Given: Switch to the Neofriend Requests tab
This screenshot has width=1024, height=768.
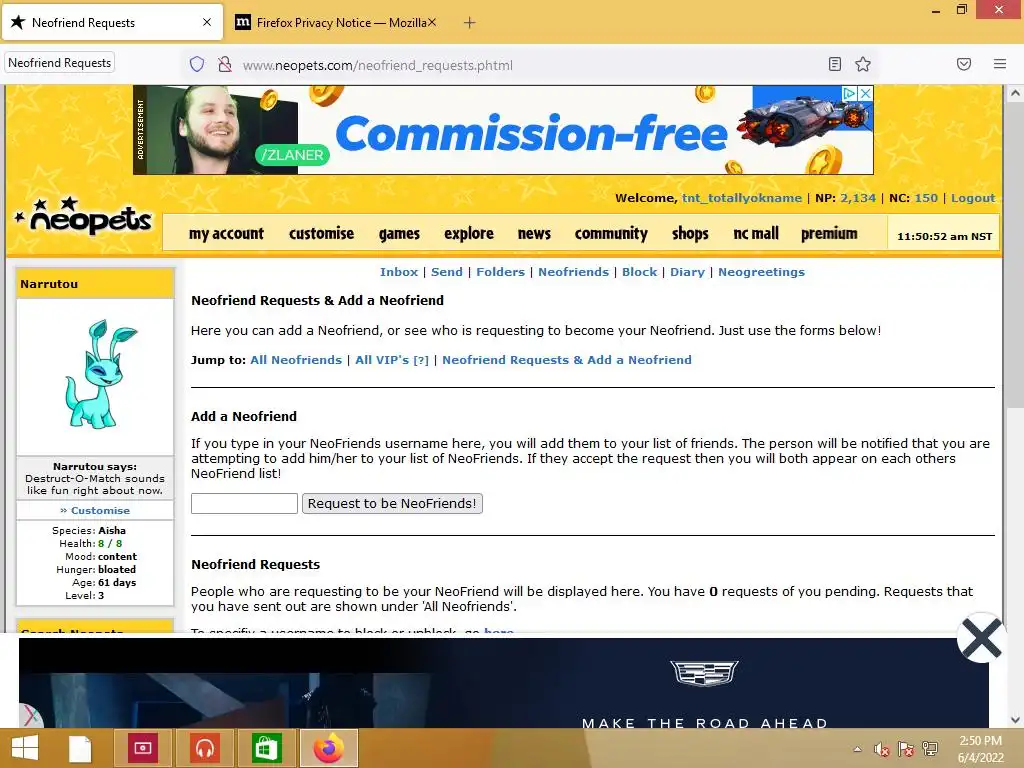Looking at the screenshot, I should (x=112, y=22).
